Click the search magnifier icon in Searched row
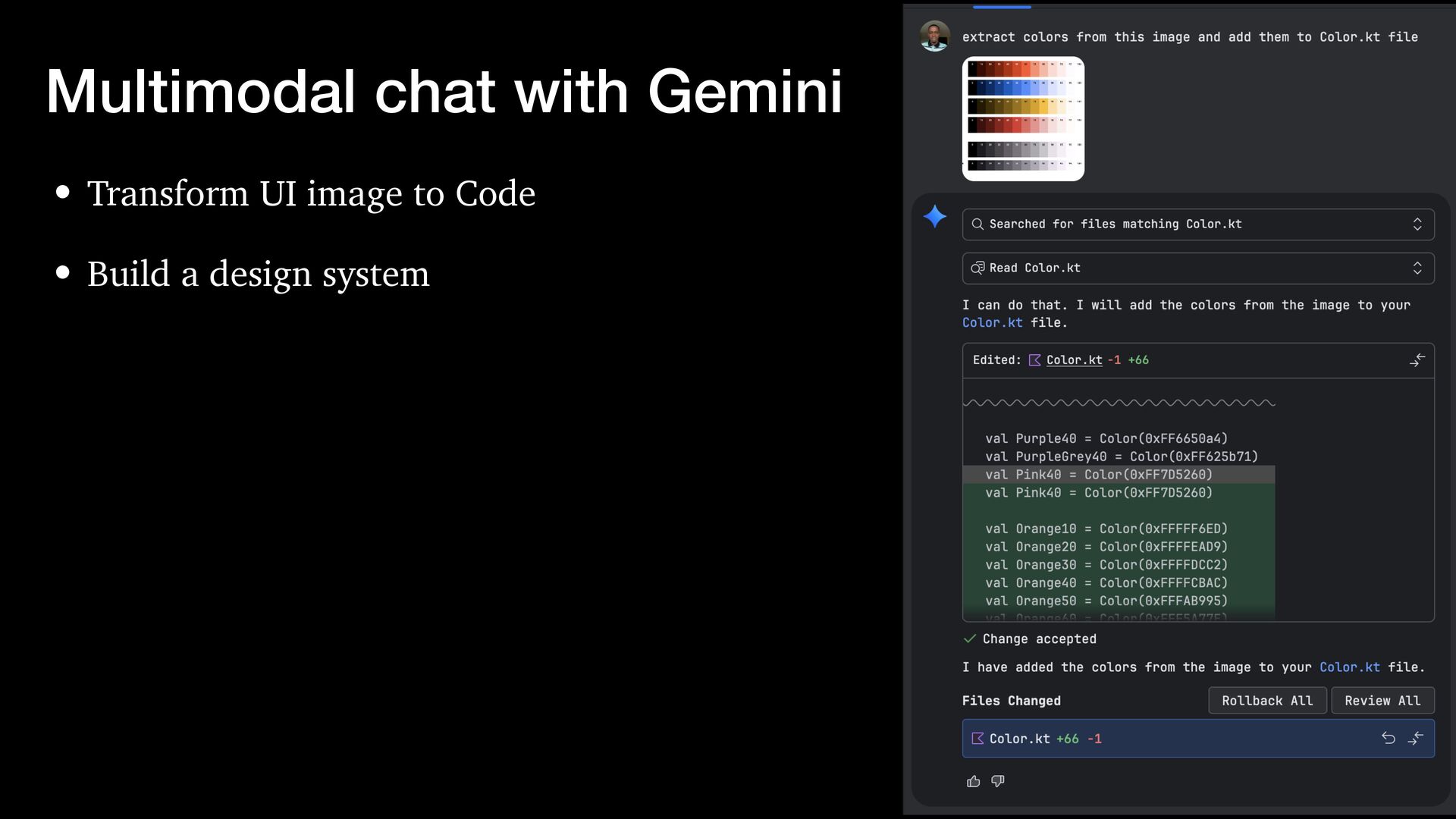This screenshot has height=819, width=1456. point(977,224)
